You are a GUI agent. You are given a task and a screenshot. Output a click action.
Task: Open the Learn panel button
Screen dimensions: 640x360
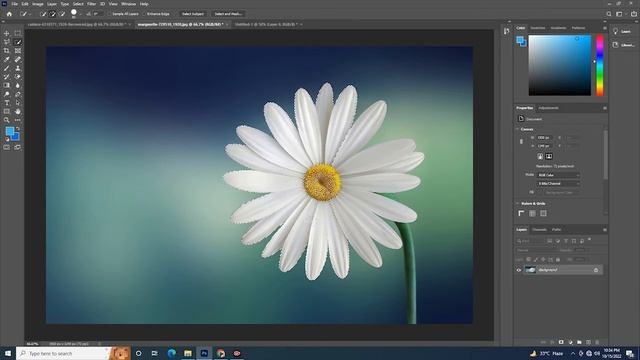(x=623, y=31)
